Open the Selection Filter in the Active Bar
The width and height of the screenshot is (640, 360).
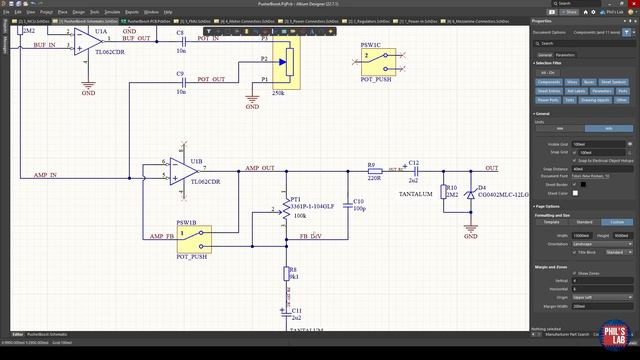point(209,31)
